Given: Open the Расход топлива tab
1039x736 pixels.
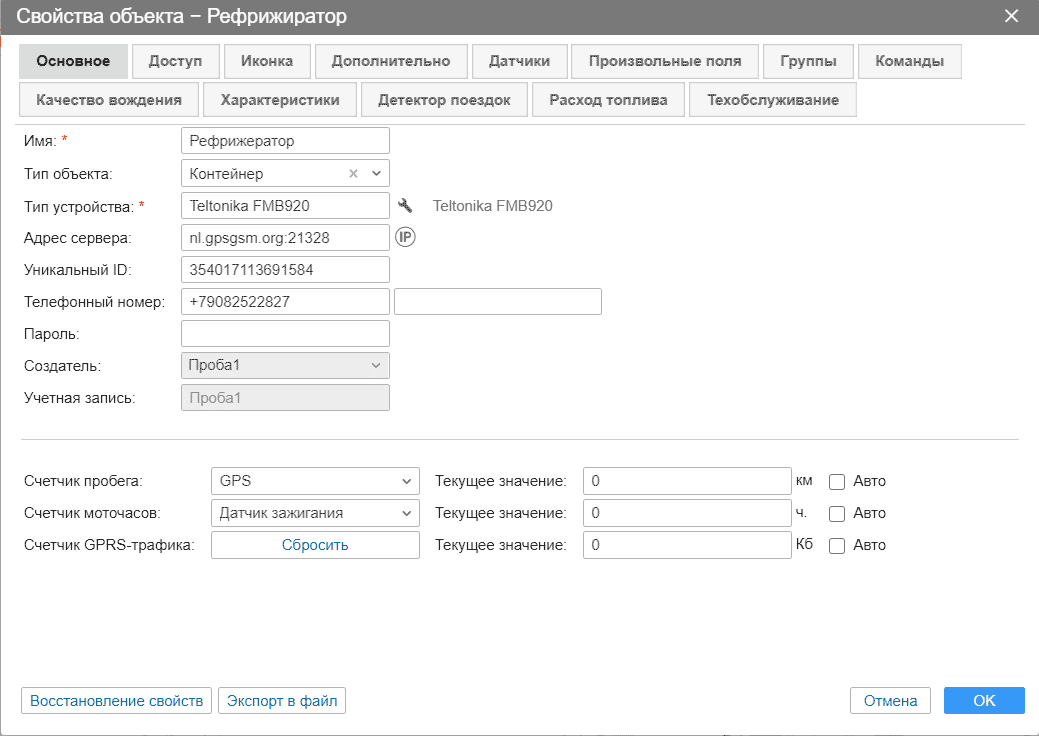Looking at the screenshot, I should pos(608,99).
